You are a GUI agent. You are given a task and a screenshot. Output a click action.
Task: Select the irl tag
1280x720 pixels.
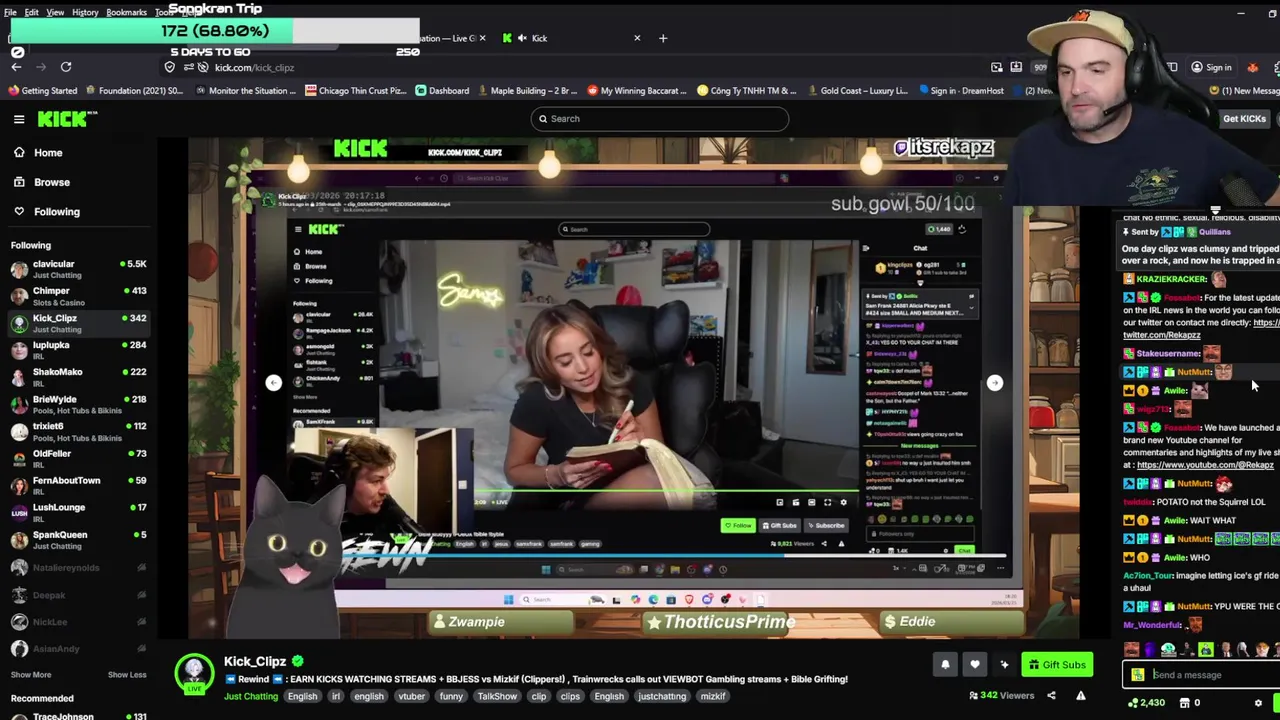(336, 696)
